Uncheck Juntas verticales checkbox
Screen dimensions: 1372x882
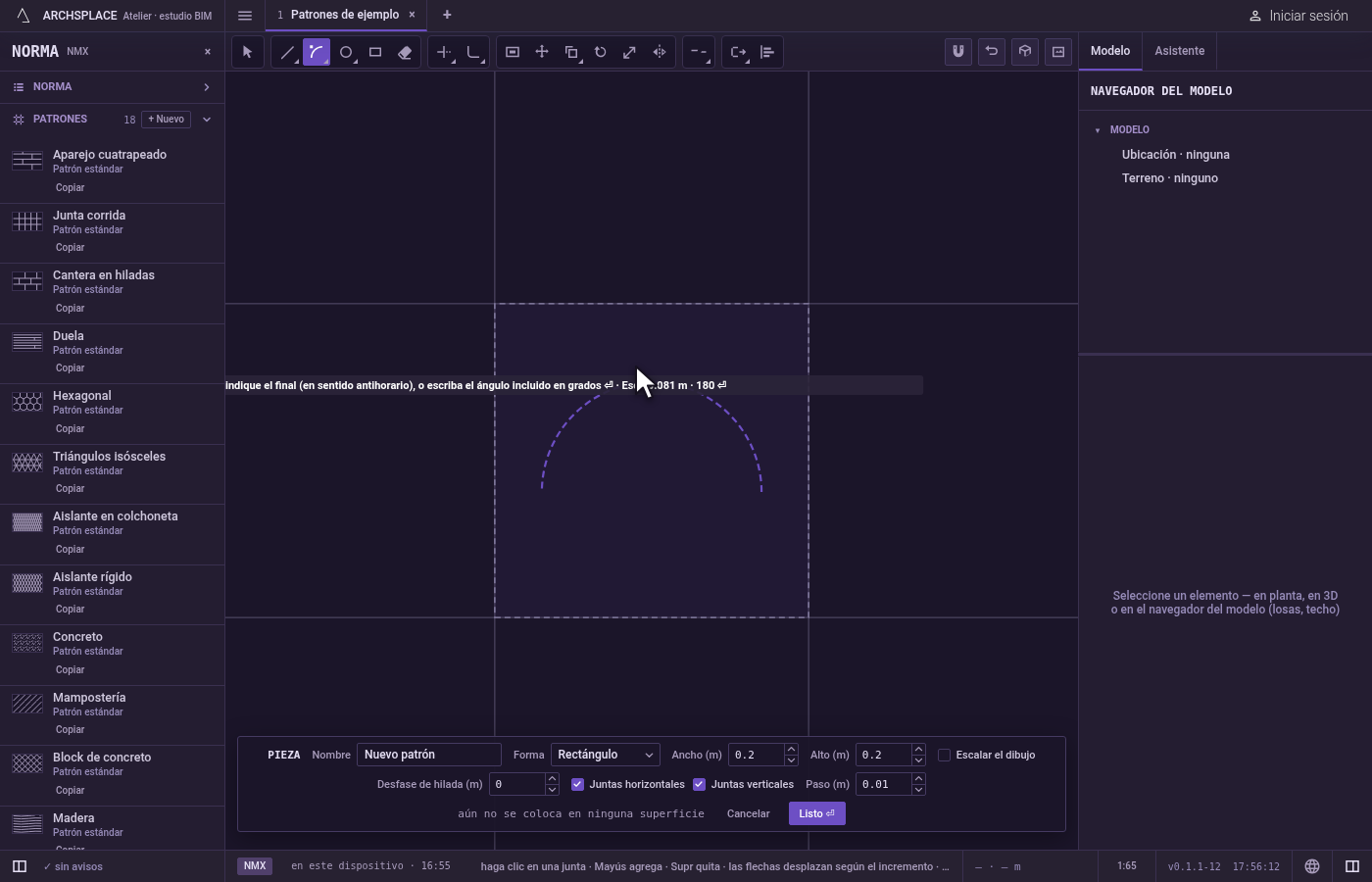(699, 784)
